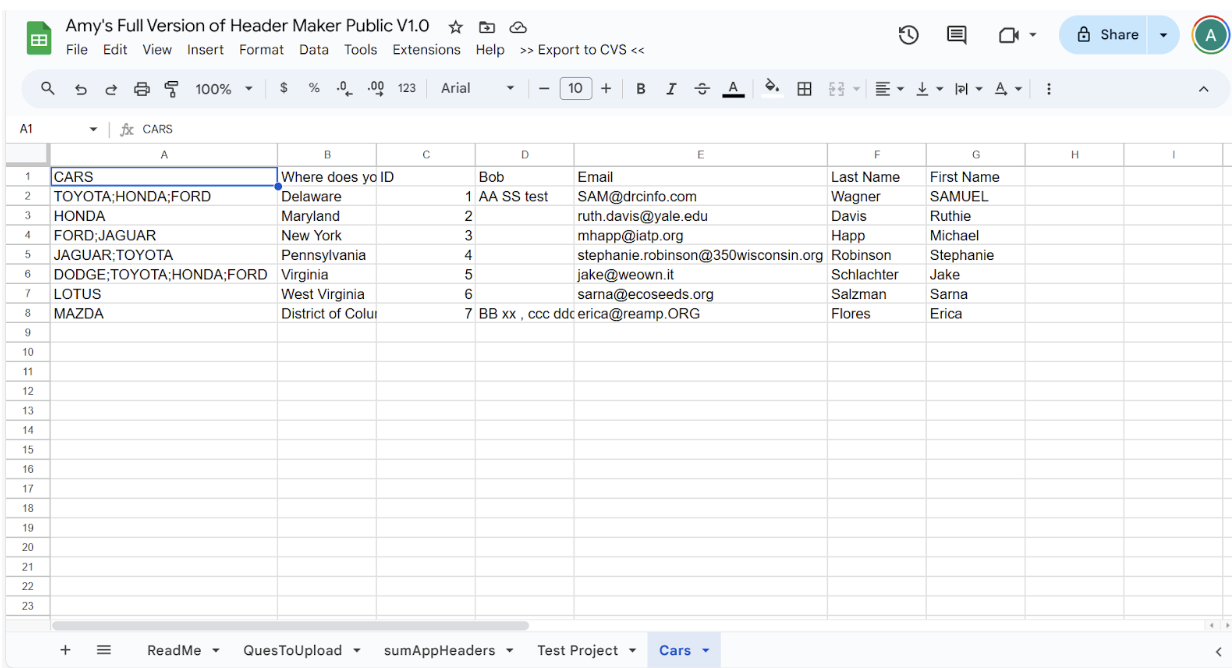Click the horizontal scrollbar thumb
The image size is (1232, 668).
pos(290,626)
